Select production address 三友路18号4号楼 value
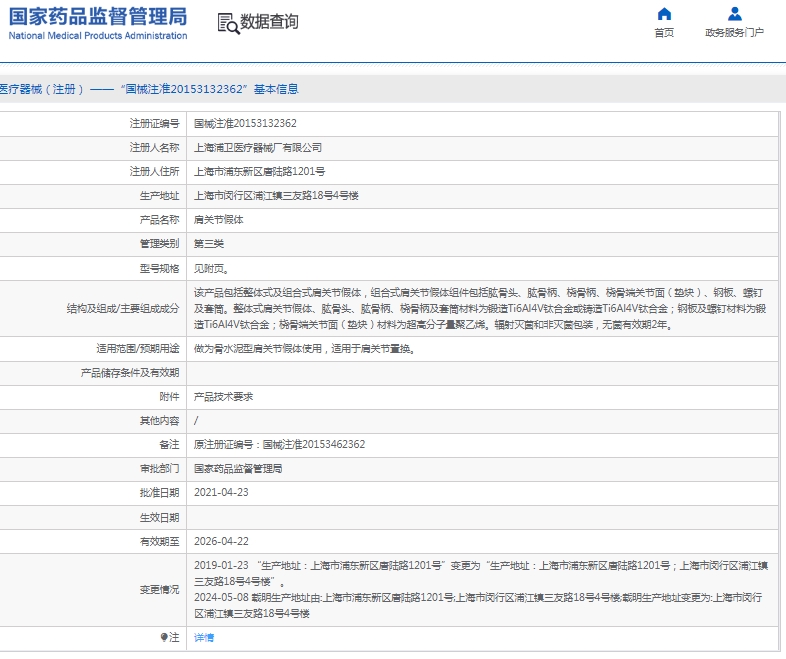 pyautogui.click(x=276, y=195)
